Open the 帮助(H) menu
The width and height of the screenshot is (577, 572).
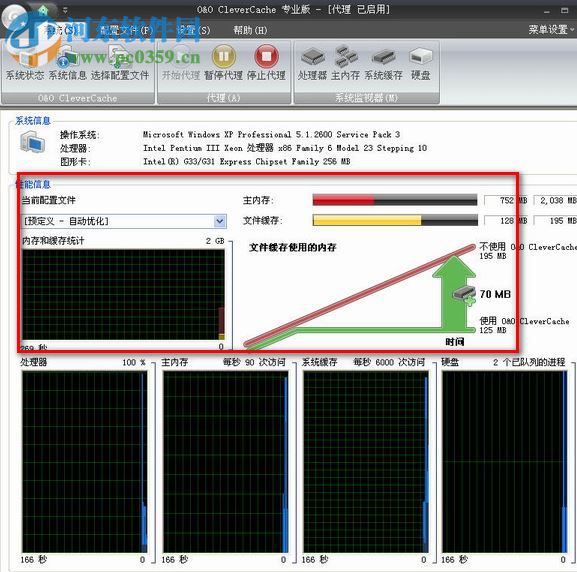pyautogui.click(x=250, y=30)
